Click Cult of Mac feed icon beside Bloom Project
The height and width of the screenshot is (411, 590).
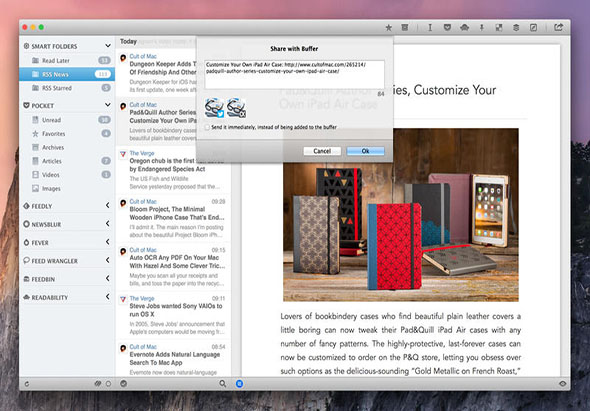click(123, 203)
